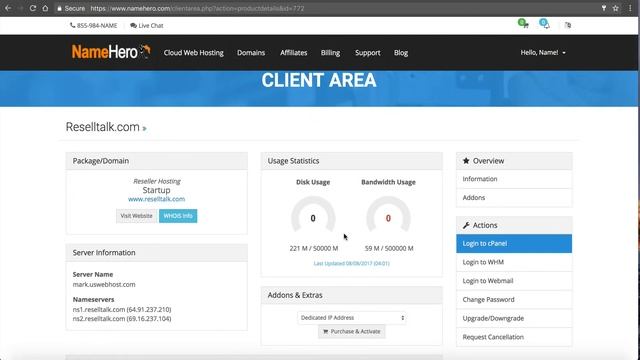Click Visit Website button
Viewport: 640px width, 360px height.
pyautogui.click(x=136, y=216)
